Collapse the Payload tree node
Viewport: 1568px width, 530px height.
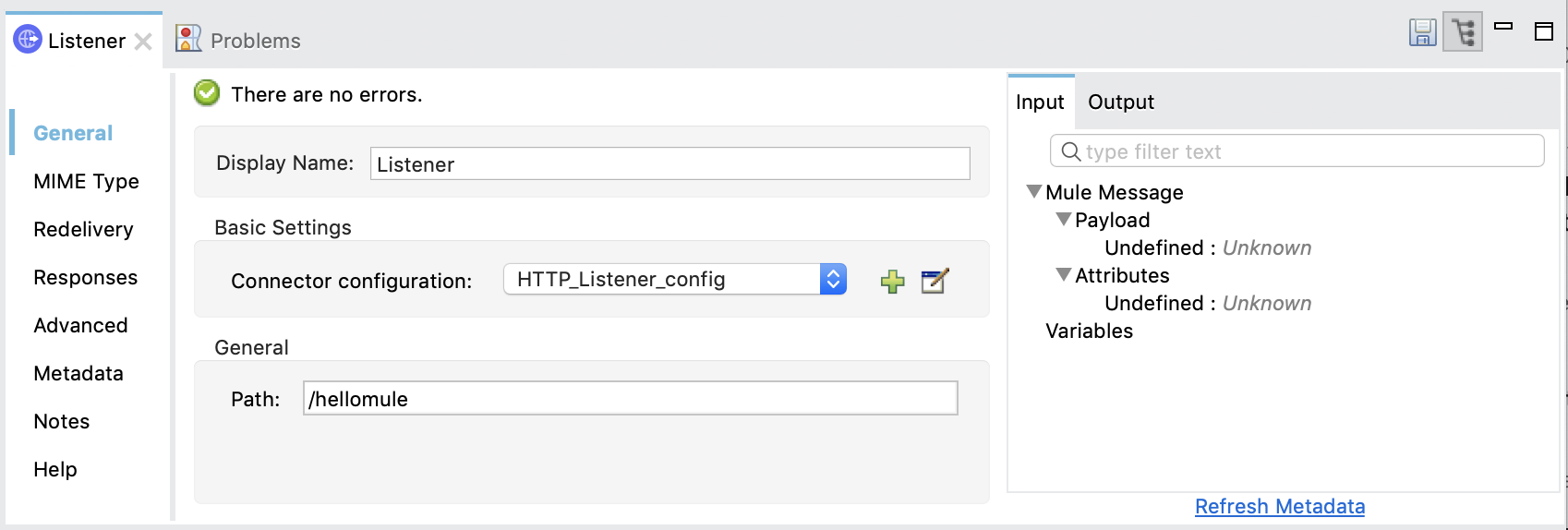click(x=1064, y=219)
